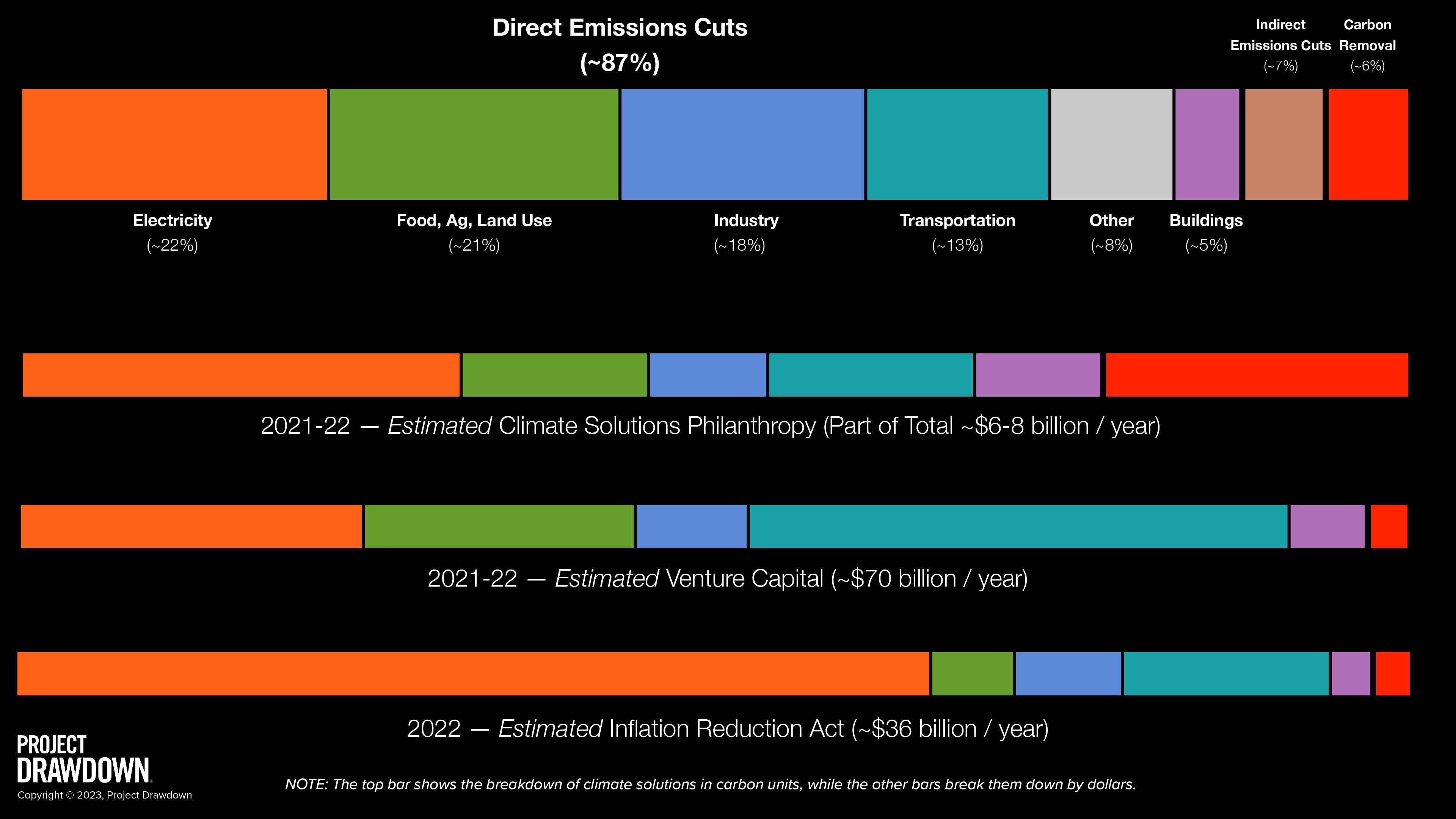Click the blue Industry segment in top bar

click(x=742, y=144)
